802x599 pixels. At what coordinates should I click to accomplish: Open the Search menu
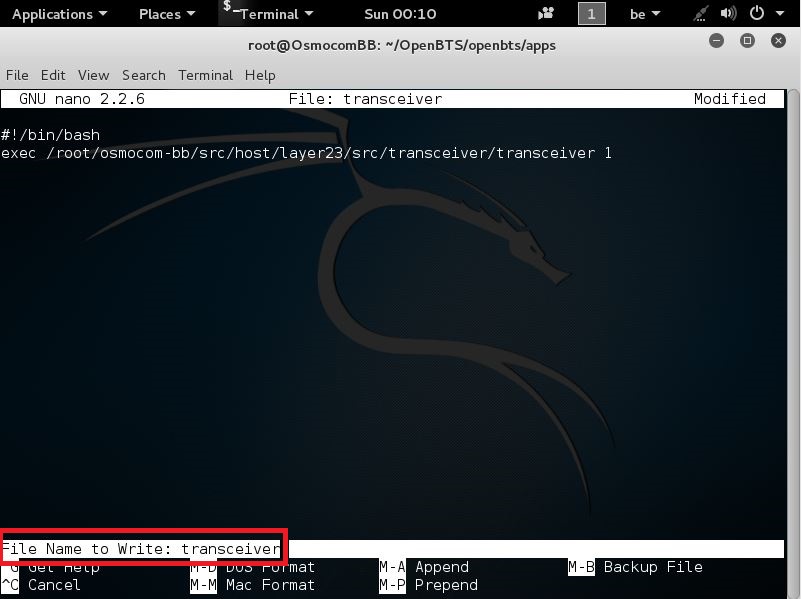point(144,75)
